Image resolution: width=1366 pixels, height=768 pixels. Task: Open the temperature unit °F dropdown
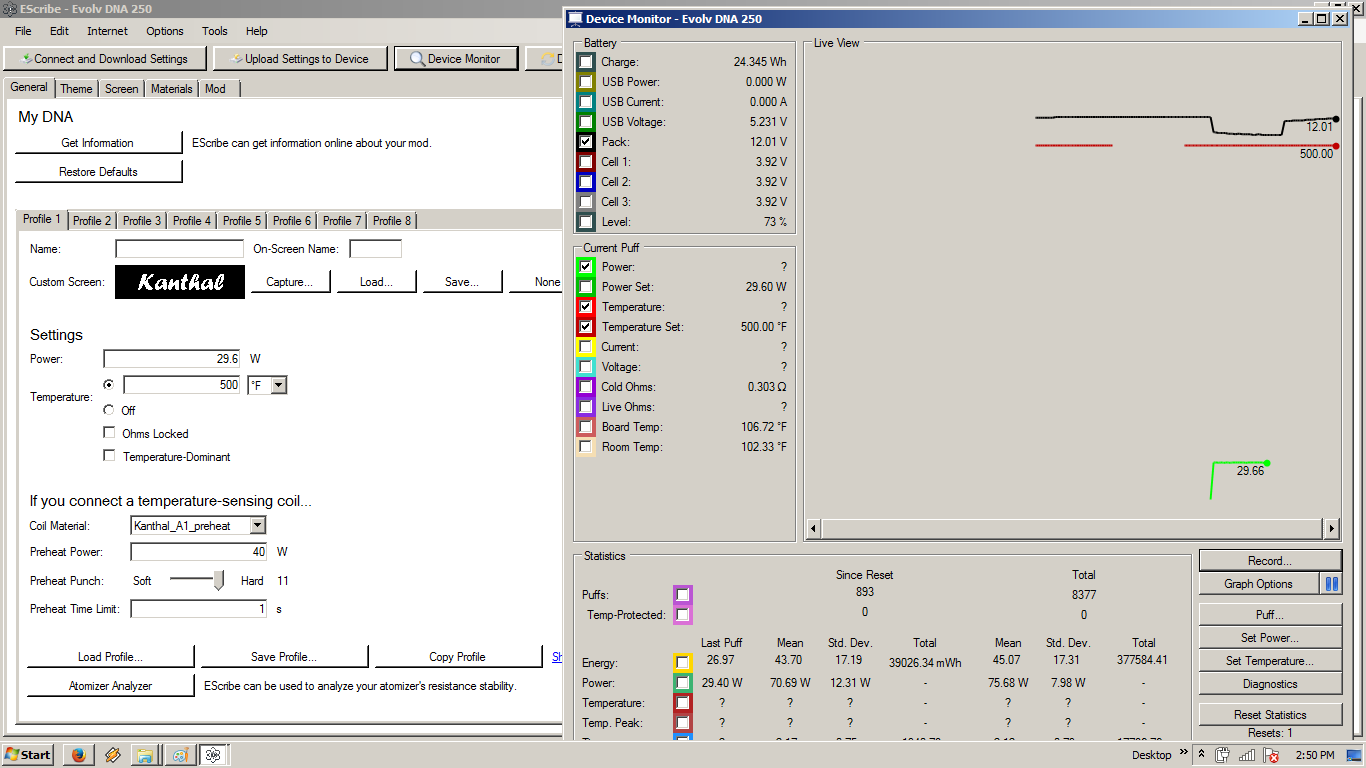click(278, 385)
